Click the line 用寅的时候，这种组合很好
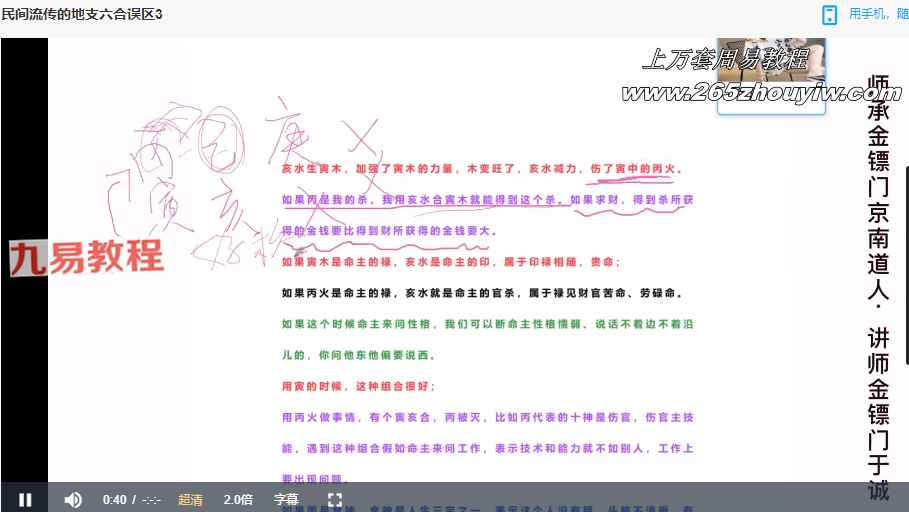Screen dimensions: 909x512 pyautogui.click(x=358, y=386)
